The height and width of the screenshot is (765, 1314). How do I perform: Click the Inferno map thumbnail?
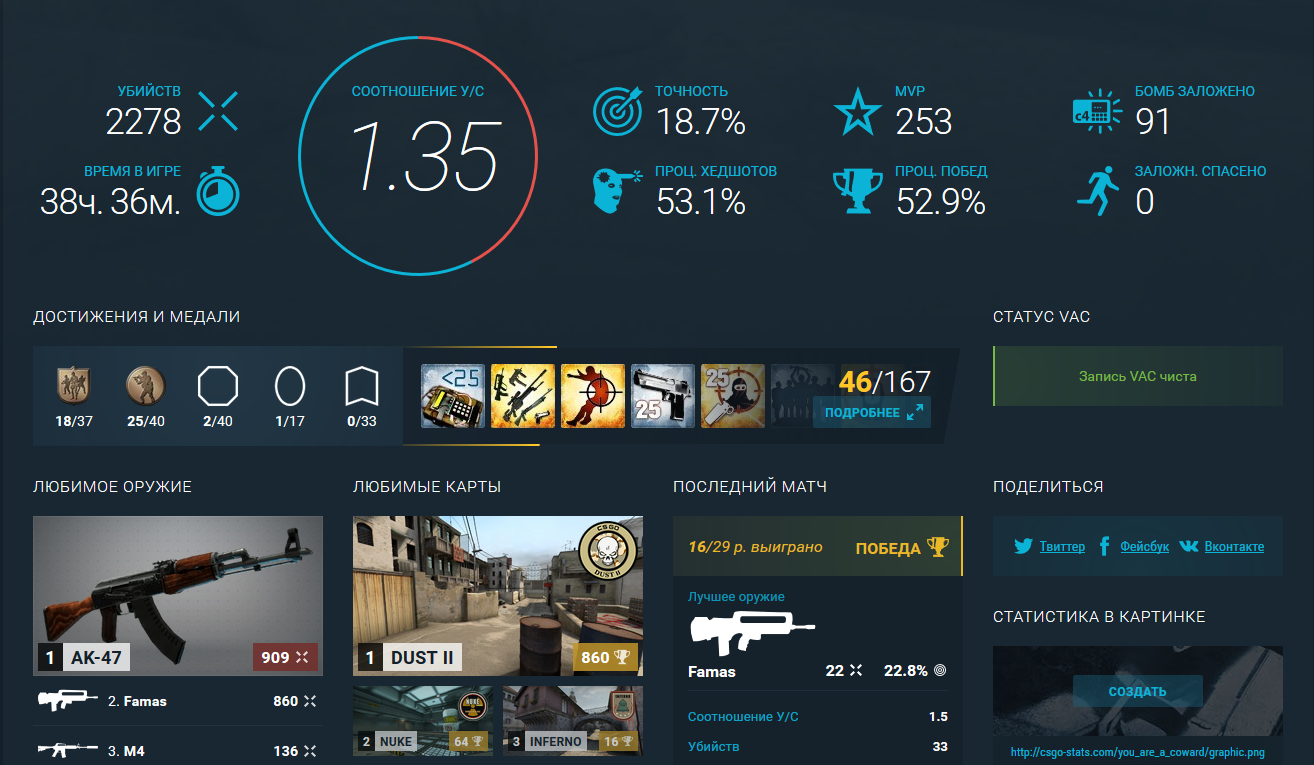click(x=573, y=720)
